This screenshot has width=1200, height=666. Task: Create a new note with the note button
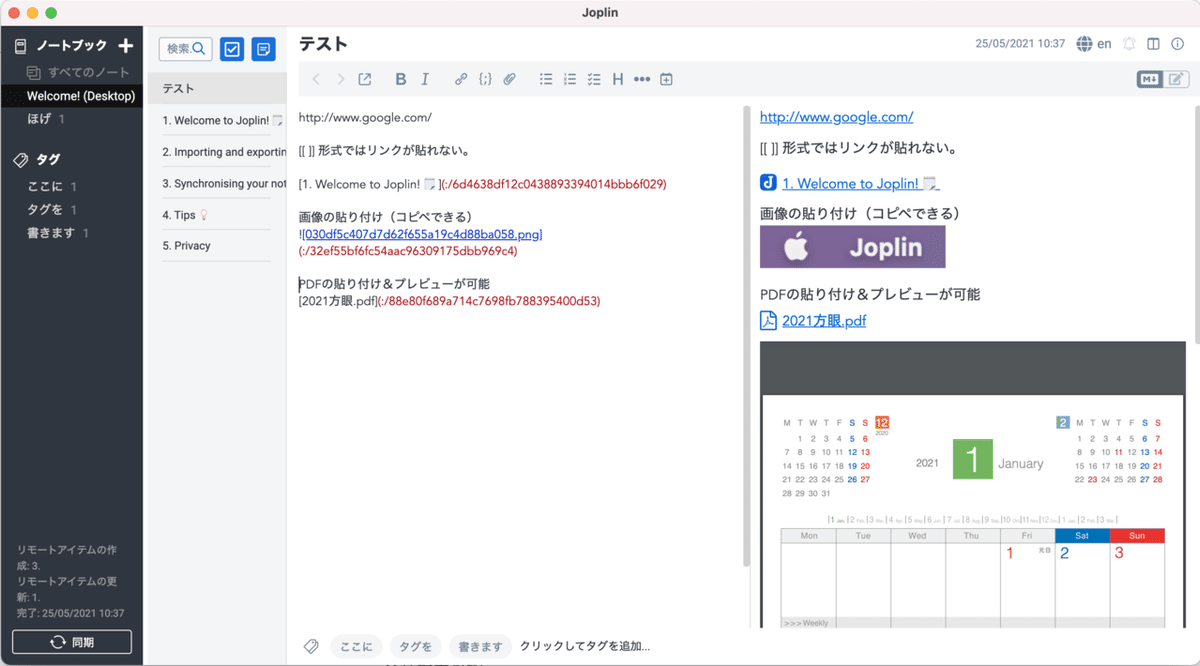264,49
